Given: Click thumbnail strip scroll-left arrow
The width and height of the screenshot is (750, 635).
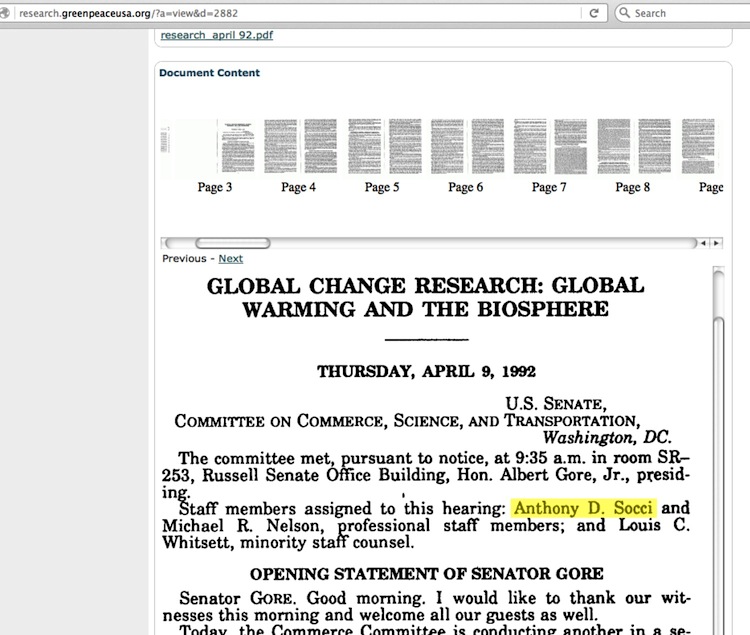Looking at the screenshot, I should [703, 243].
